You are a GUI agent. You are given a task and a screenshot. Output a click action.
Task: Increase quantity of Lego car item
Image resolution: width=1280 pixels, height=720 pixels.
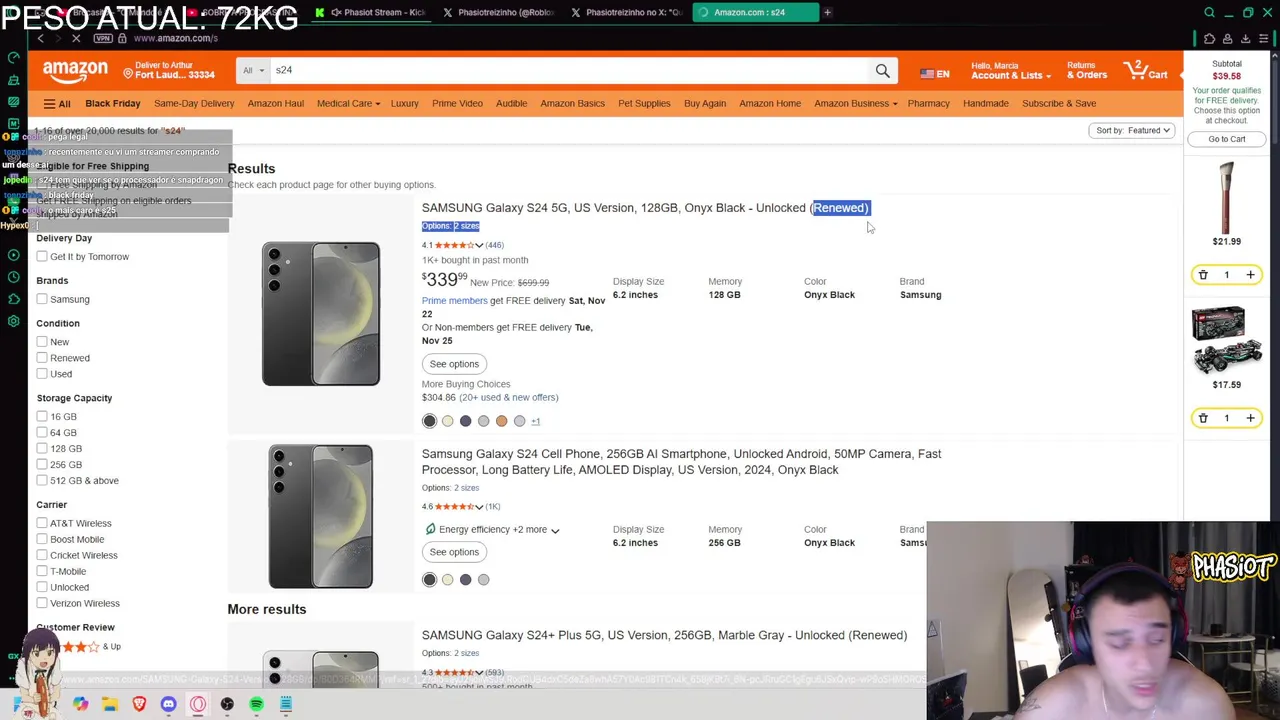point(1250,418)
